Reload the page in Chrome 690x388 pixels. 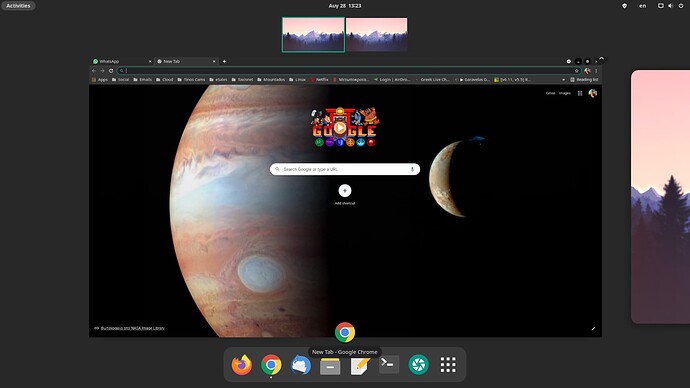click(111, 70)
